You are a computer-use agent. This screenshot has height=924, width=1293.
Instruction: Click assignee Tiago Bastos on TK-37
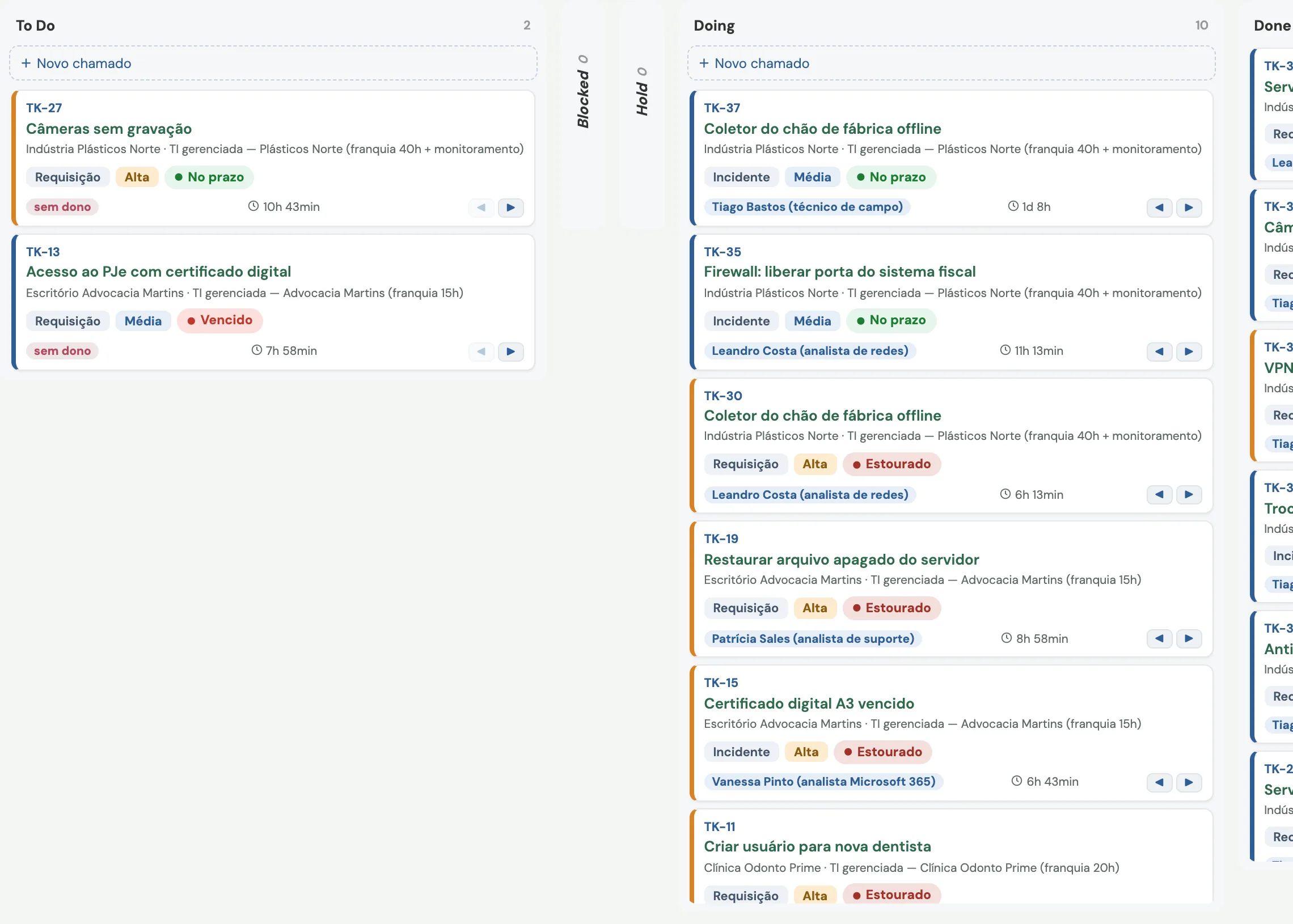[x=807, y=207]
